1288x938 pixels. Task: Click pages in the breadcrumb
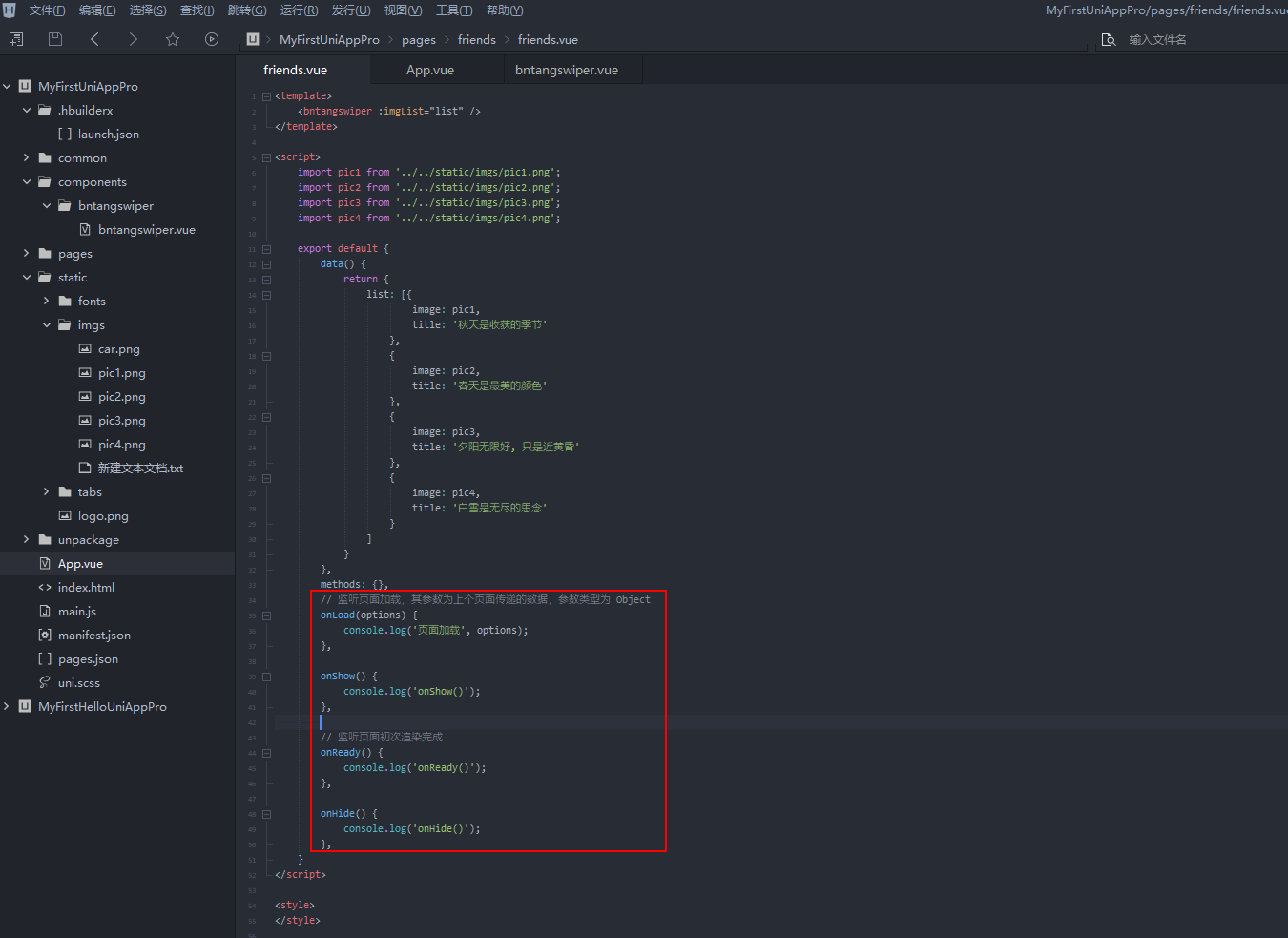419,40
